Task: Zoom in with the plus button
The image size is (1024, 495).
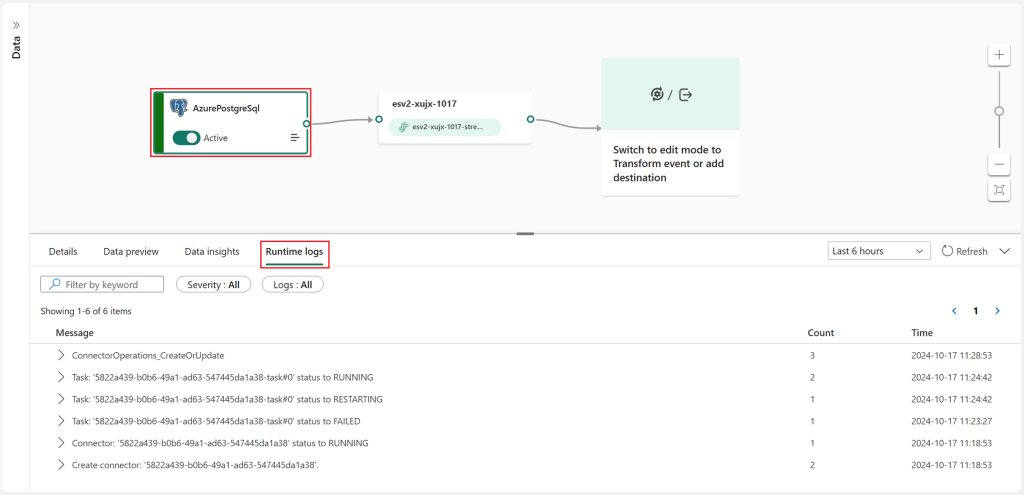Action: tap(999, 55)
